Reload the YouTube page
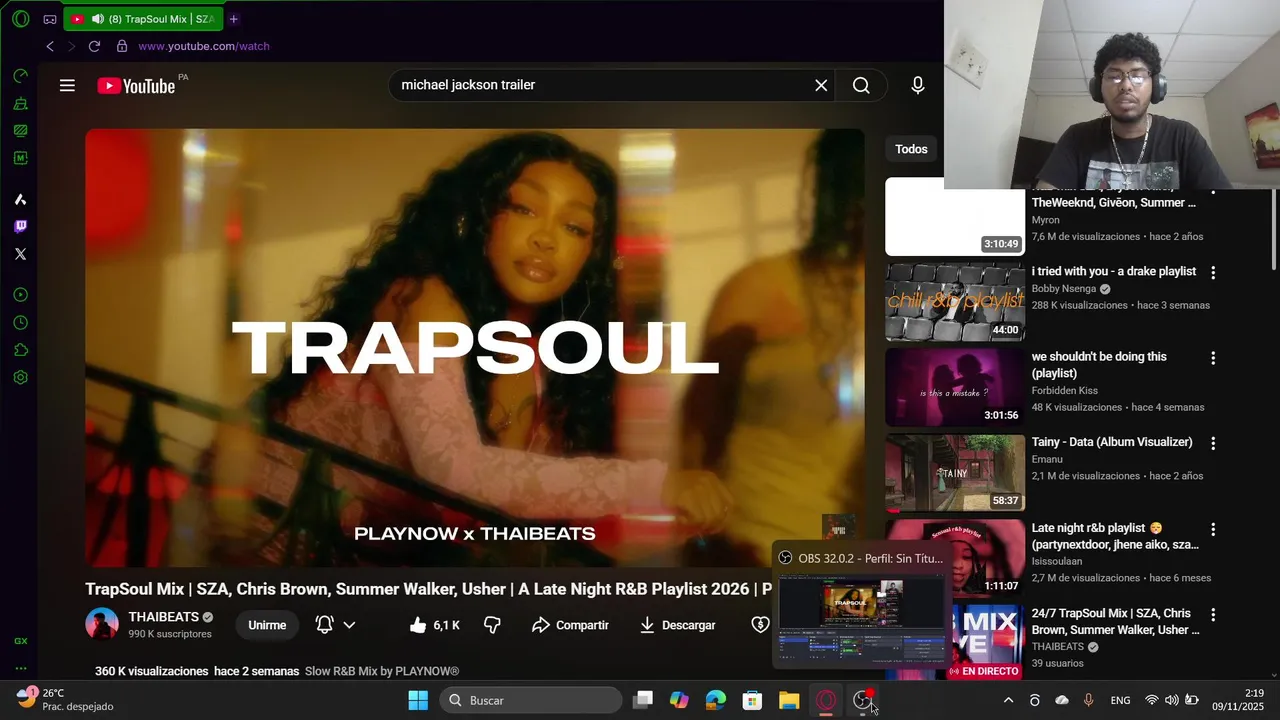The height and width of the screenshot is (720, 1280). tap(94, 46)
